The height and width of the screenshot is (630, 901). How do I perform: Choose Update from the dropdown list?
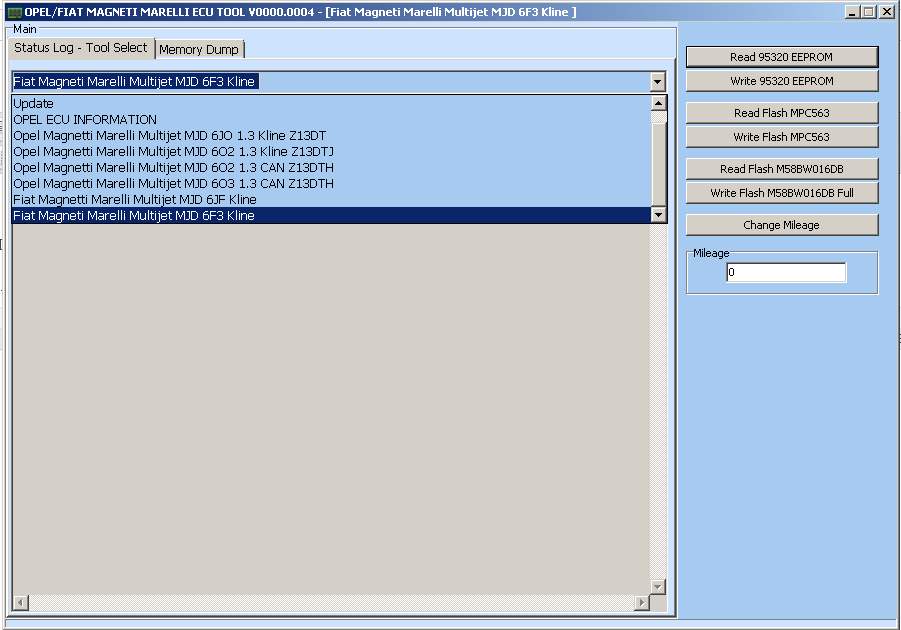332,103
